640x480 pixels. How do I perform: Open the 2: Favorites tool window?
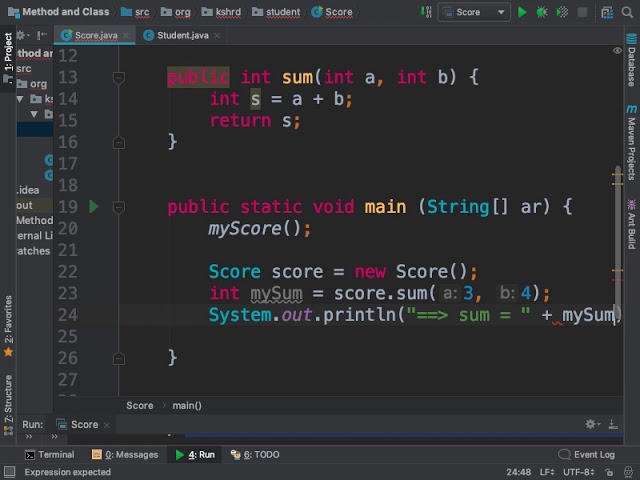[8, 325]
